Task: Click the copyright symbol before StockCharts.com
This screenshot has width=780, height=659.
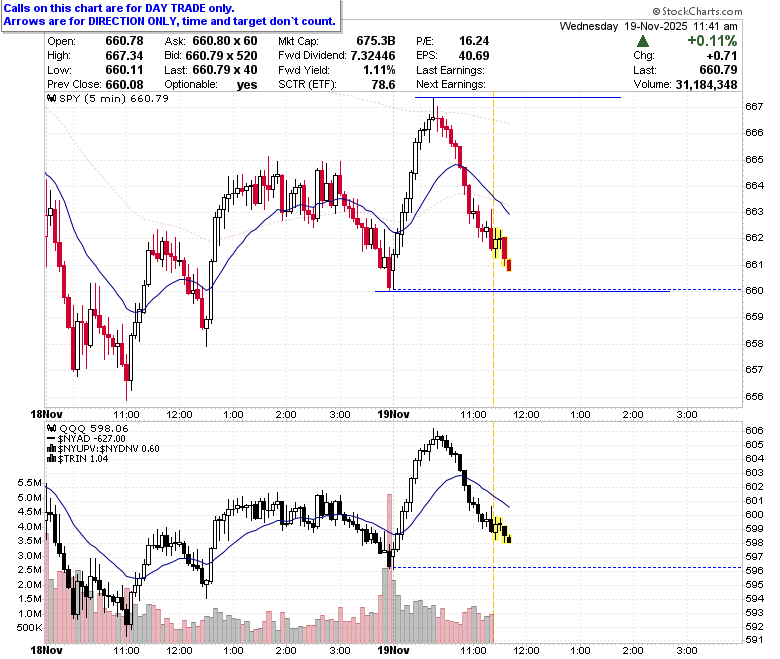Action: (x=656, y=11)
